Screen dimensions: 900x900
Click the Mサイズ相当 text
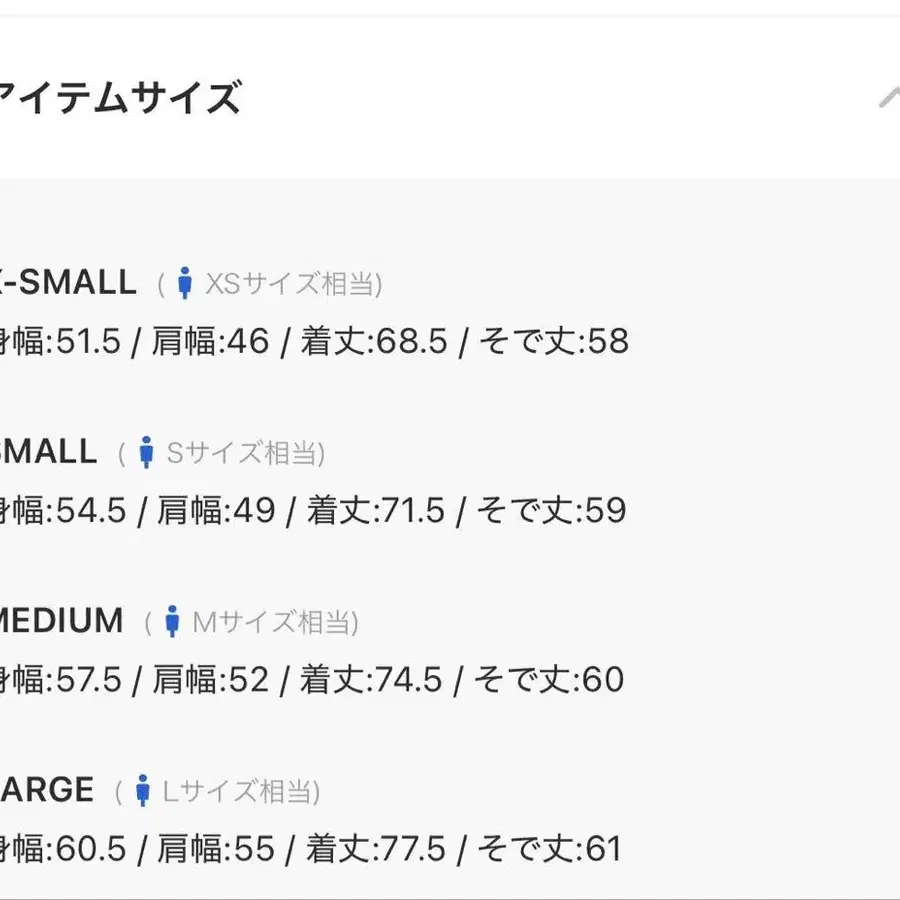point(274,622)
